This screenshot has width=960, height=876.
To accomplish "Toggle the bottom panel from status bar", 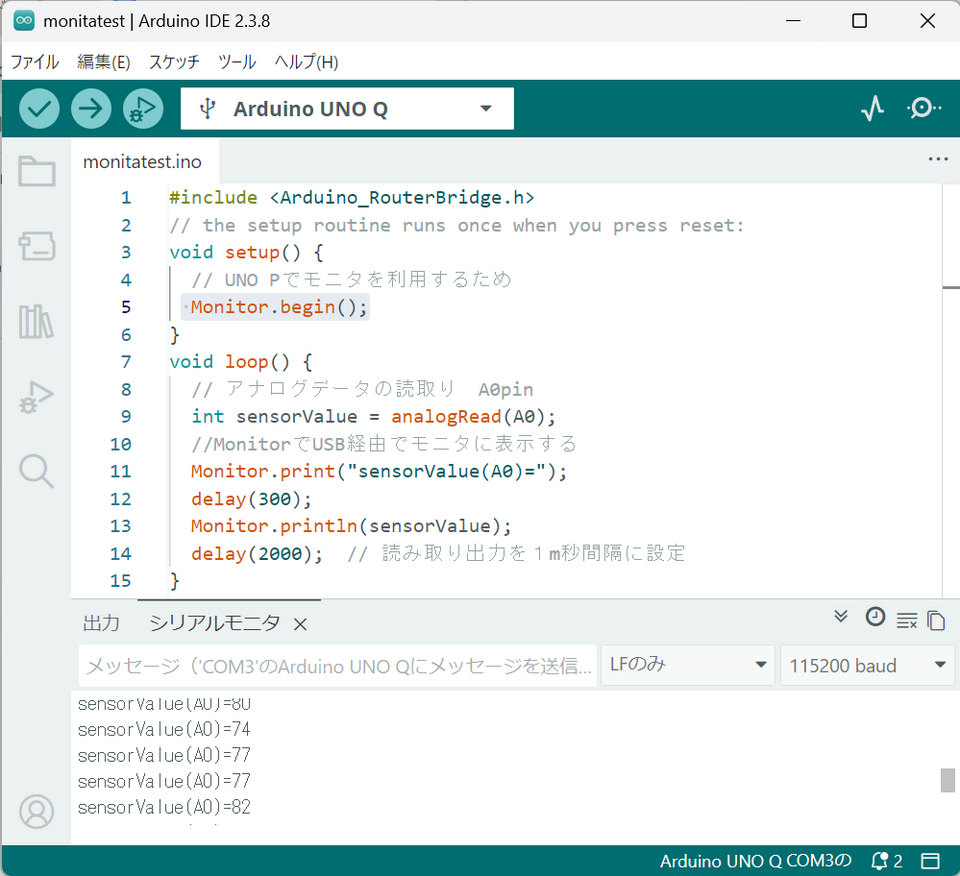I will click(930, 861).
